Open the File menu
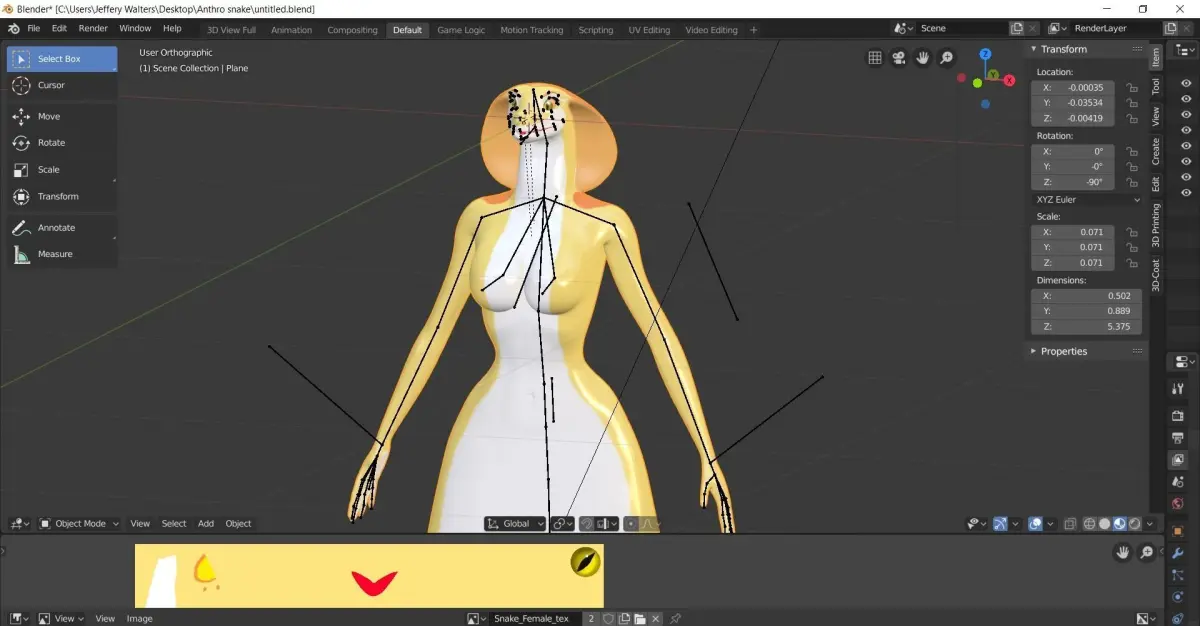 pos(34,29)
